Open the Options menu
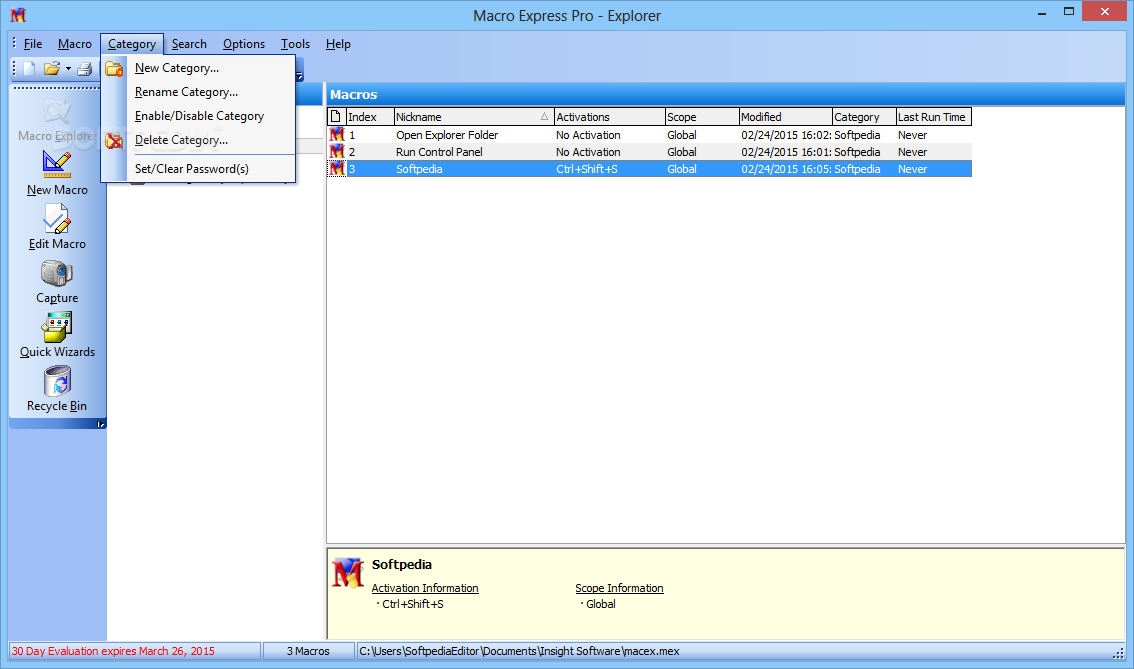Viewport: 1134px width, 669px height. [244, 44]
